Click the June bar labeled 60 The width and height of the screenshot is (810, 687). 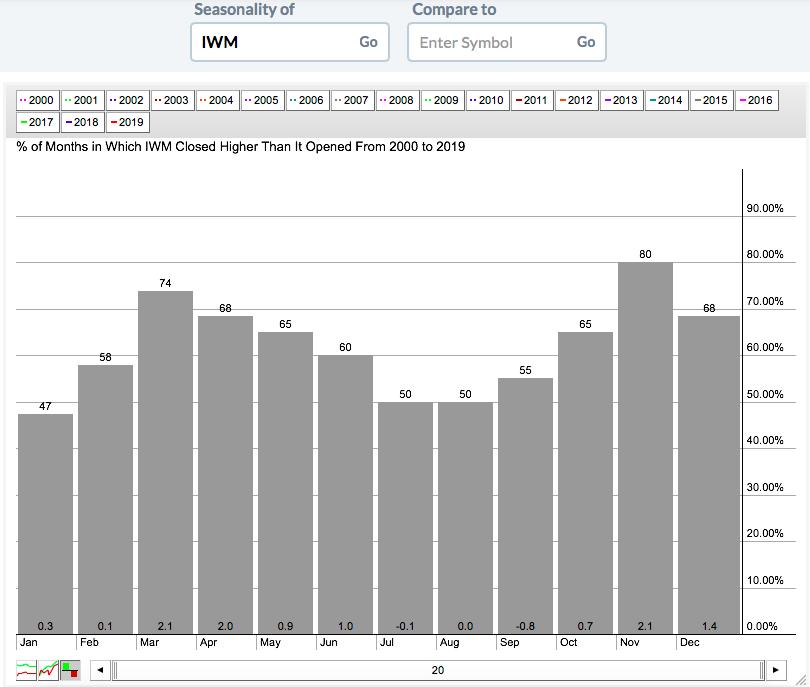coord(345,494)
